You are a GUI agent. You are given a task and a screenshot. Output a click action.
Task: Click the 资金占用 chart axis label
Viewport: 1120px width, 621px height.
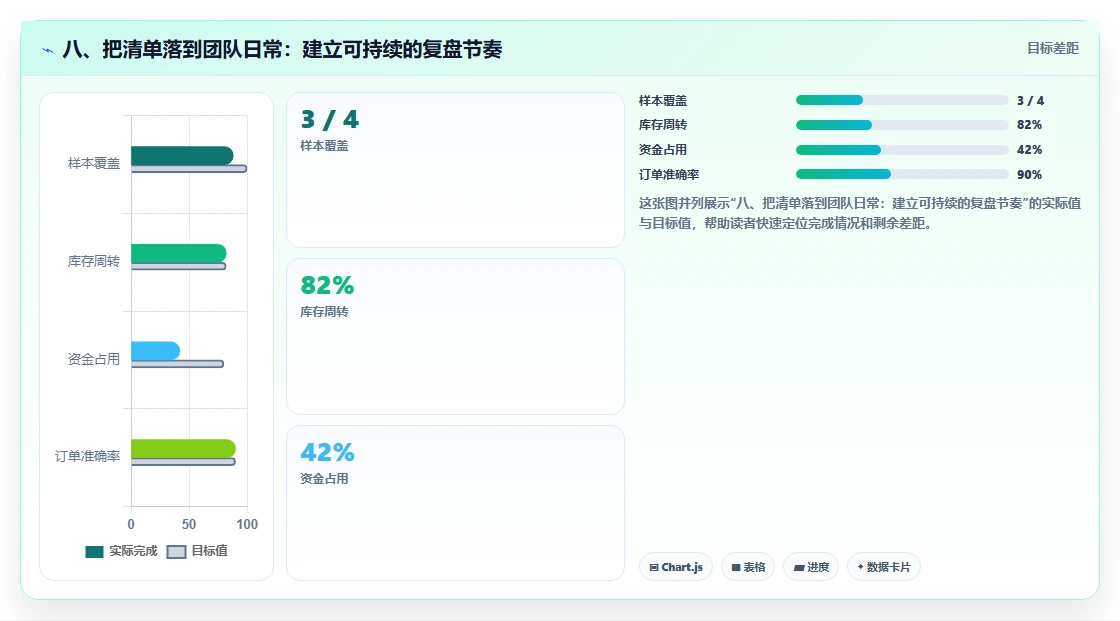pos(94,359)
